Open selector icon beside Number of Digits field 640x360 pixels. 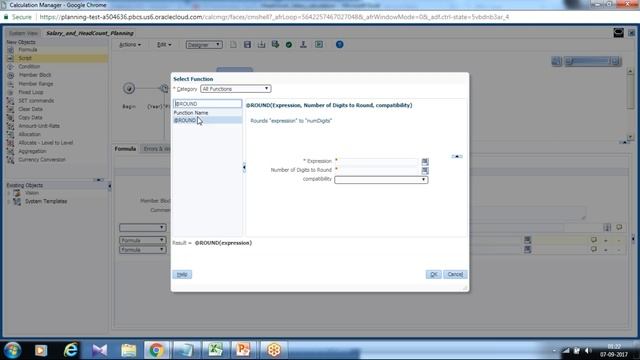click(425, 171)
